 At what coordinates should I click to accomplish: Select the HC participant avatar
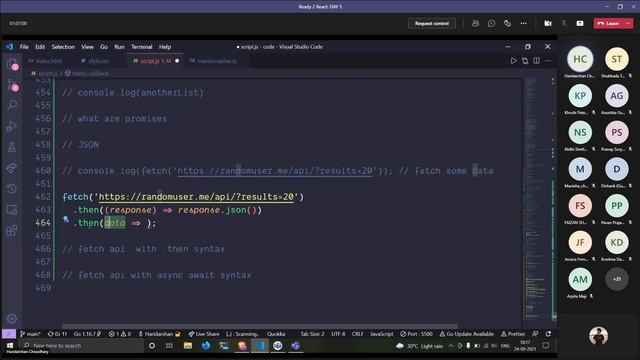pyautogui.click(x=580, y=59)
